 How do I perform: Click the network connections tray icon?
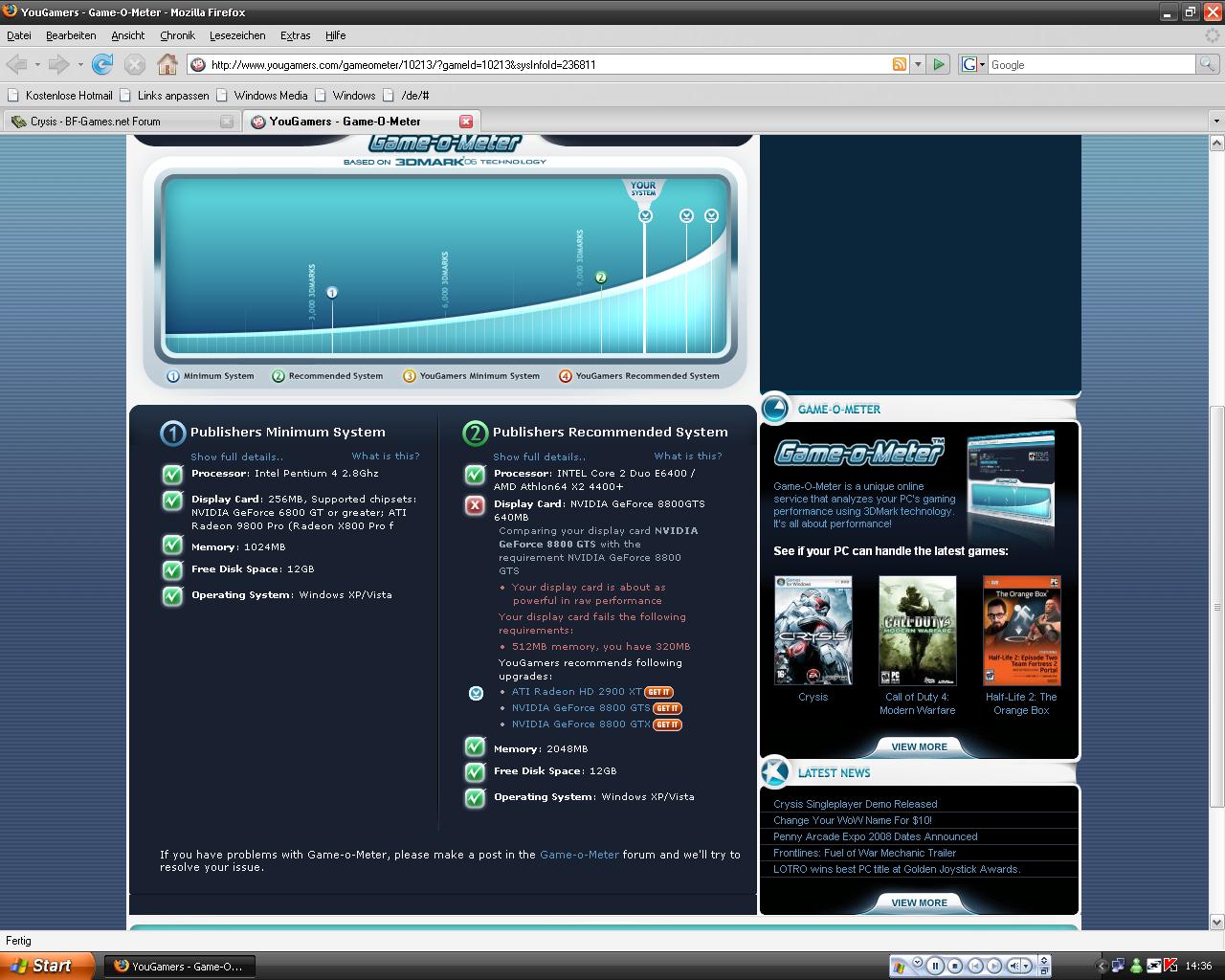1118,966
